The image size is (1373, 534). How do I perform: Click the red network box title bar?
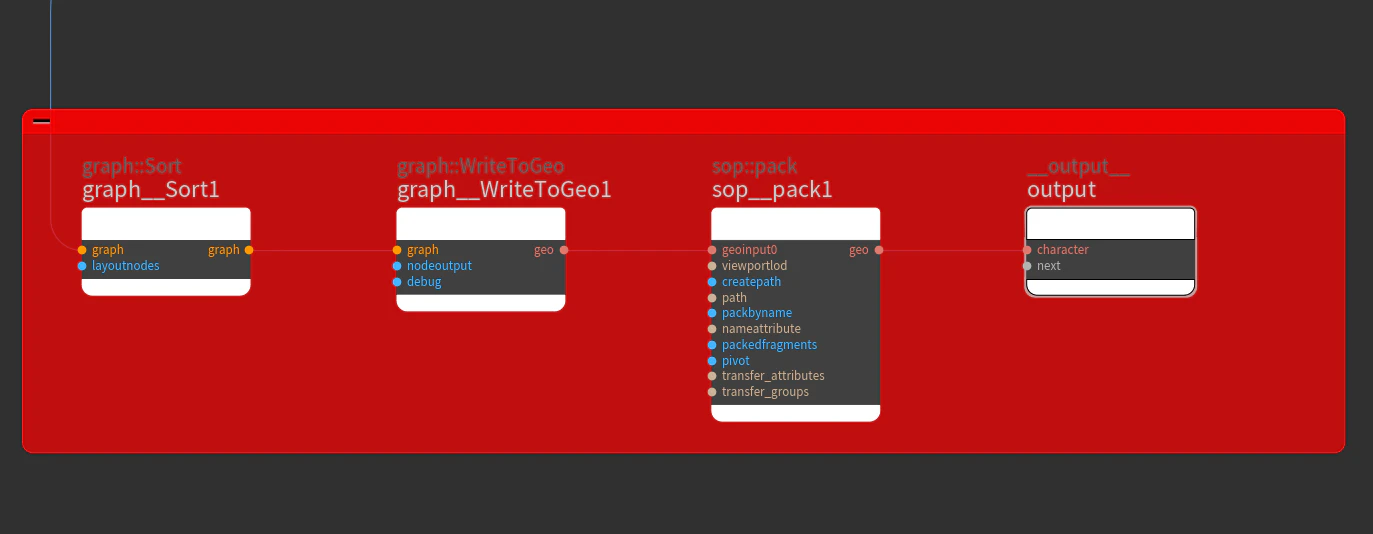(683, 121)
